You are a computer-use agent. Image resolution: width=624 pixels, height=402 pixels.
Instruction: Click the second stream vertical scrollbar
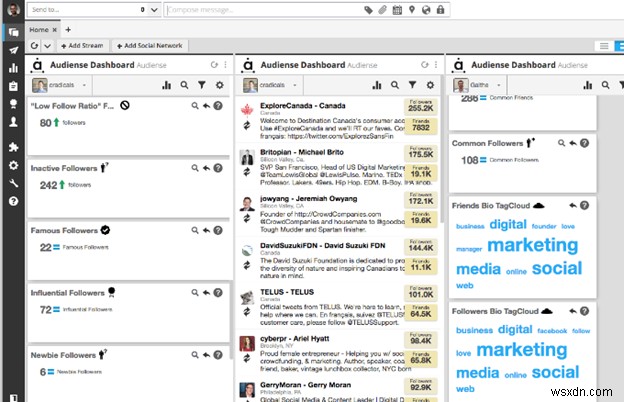coord(442,151)
